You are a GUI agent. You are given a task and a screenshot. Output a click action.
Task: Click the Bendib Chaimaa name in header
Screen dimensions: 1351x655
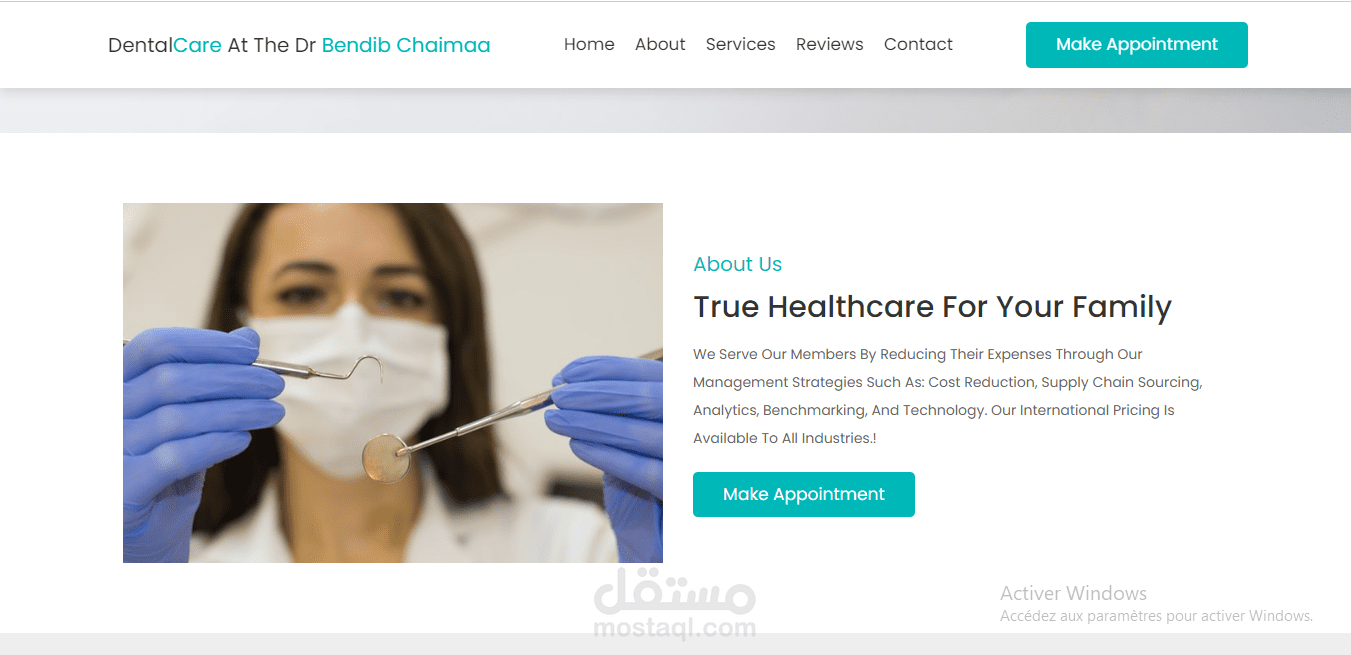(406, 45)
